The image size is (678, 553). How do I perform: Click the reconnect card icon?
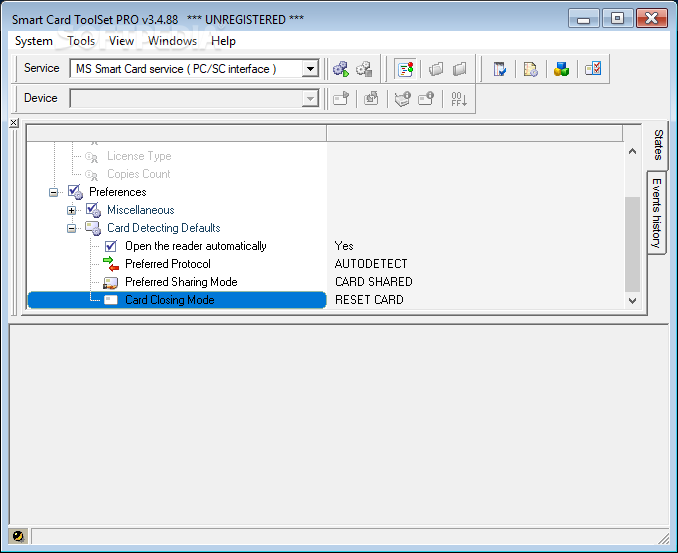coord(371,99)
